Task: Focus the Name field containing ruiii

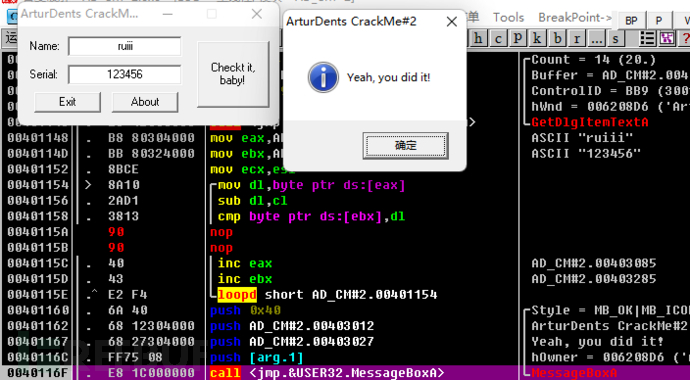Action: 125,46
